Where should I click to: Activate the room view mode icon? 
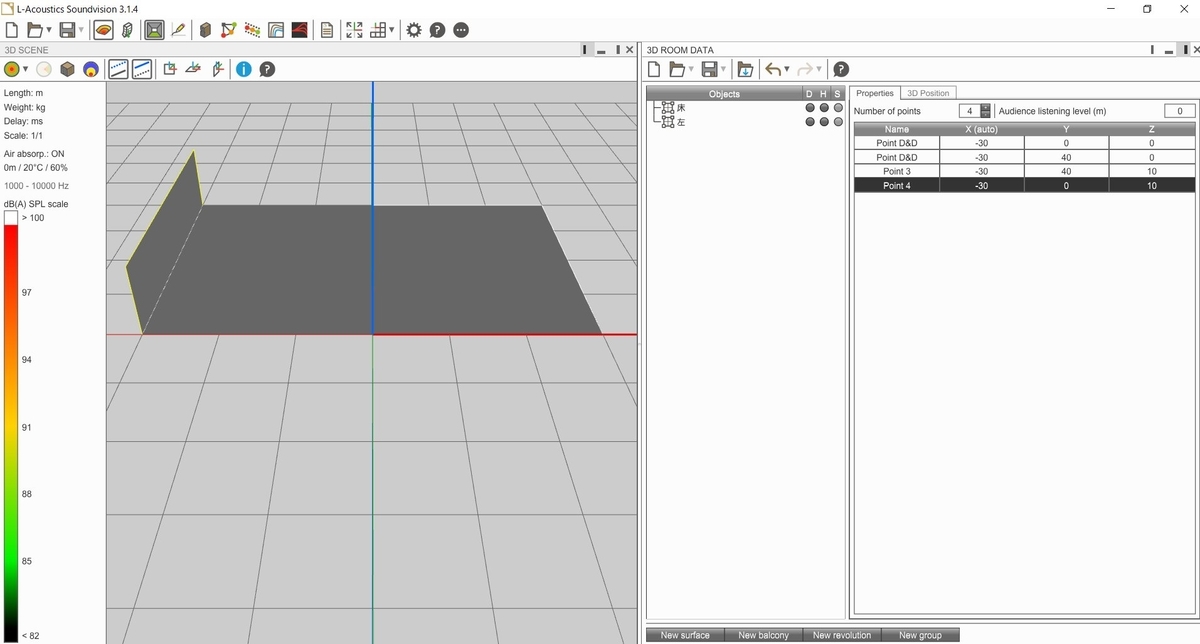point(154,30)
